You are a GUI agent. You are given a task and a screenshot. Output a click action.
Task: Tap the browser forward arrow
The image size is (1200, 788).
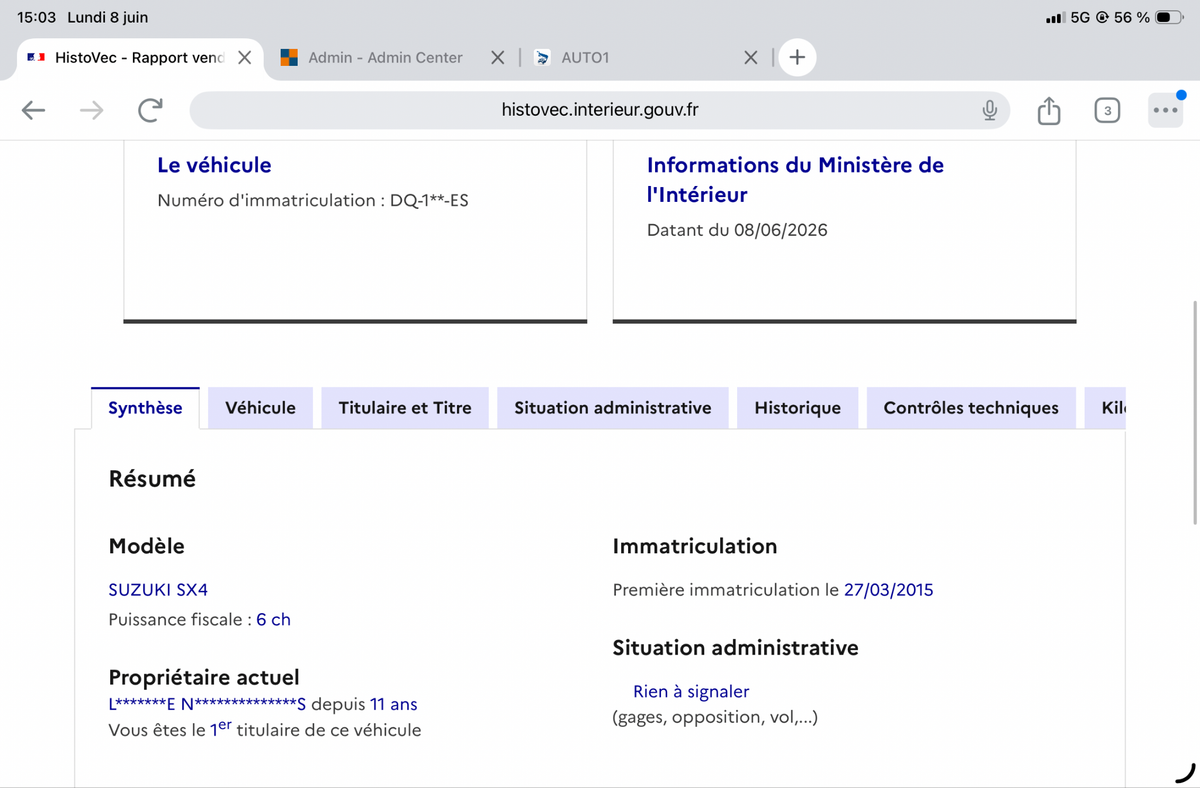(x=91, y=110)
